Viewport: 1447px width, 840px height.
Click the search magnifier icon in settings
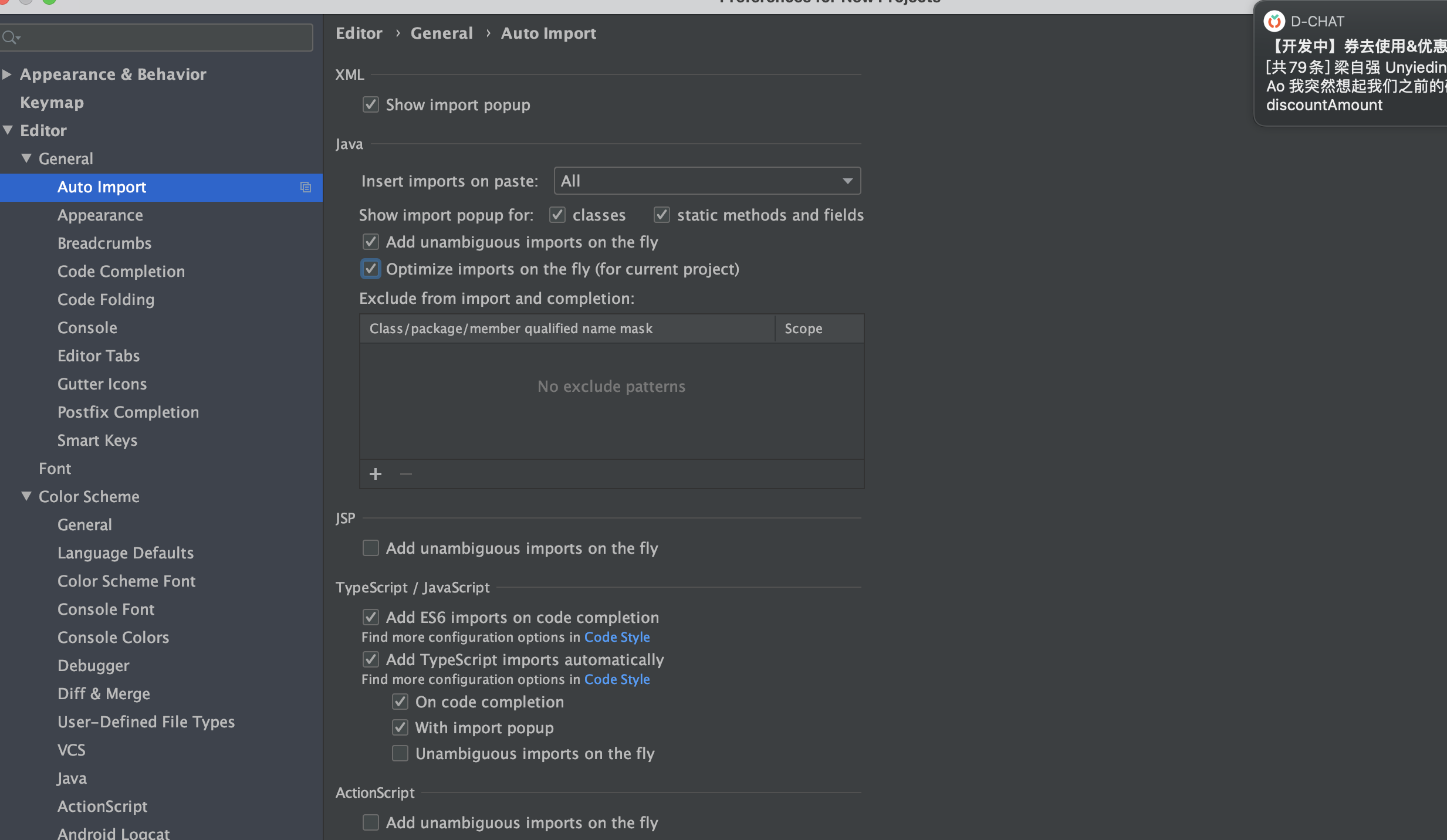tap(10, 38)
